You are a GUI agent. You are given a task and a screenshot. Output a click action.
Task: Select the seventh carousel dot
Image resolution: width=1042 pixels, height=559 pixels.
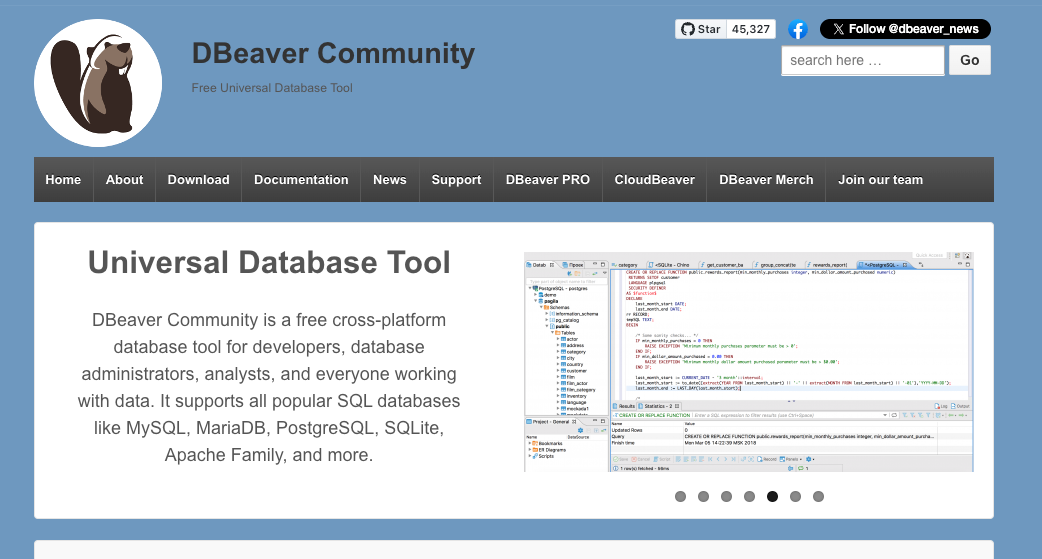tap(819, 497)
